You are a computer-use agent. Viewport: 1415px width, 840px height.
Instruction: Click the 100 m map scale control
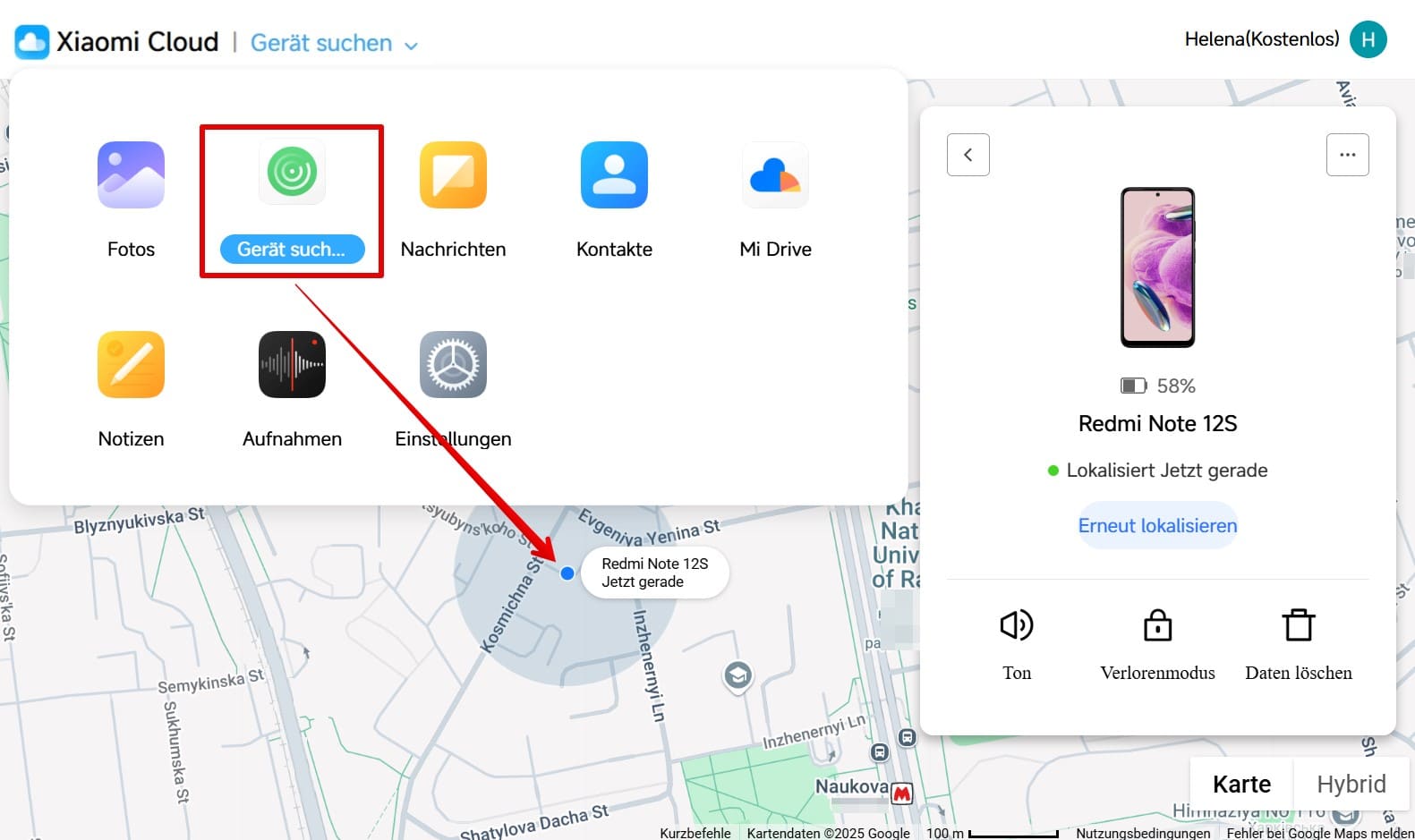992,833
